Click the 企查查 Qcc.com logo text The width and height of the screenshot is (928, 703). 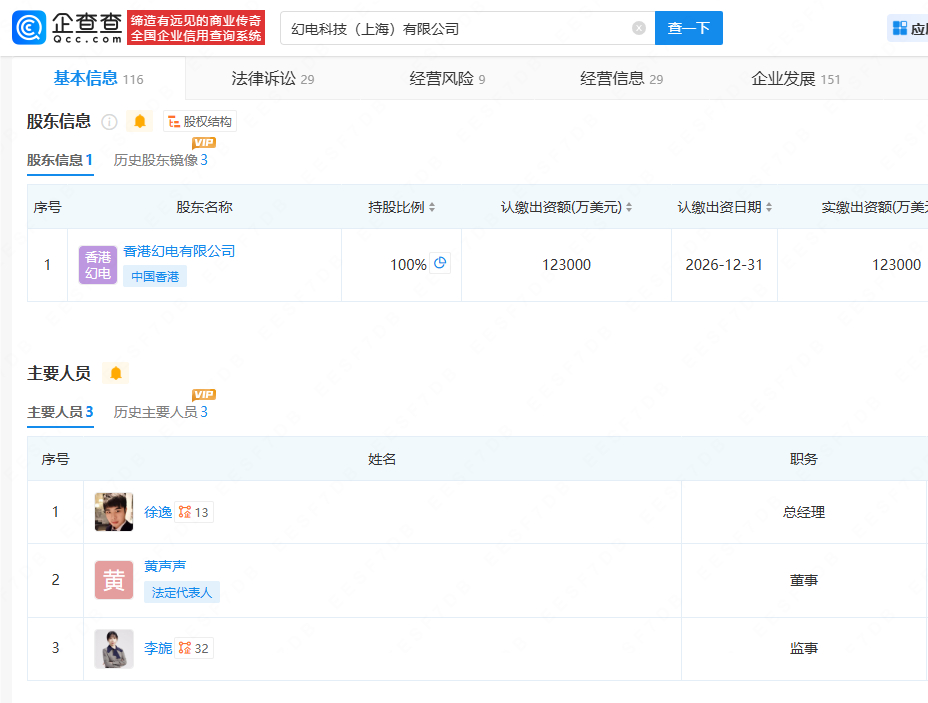[87, 28]
